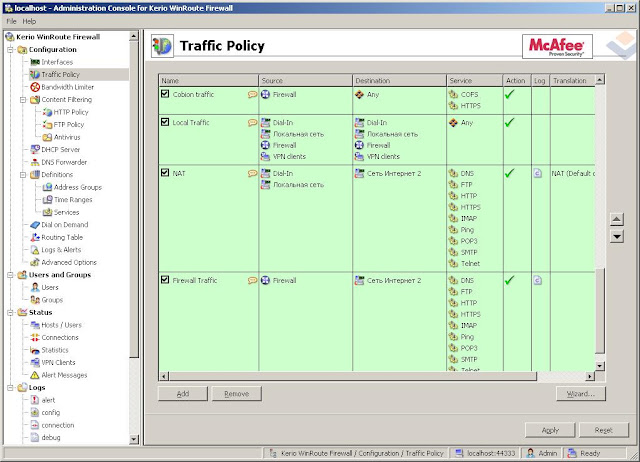
Task: Click the rules table horizontal scrollbar thumb
Action: coord(353,376)
